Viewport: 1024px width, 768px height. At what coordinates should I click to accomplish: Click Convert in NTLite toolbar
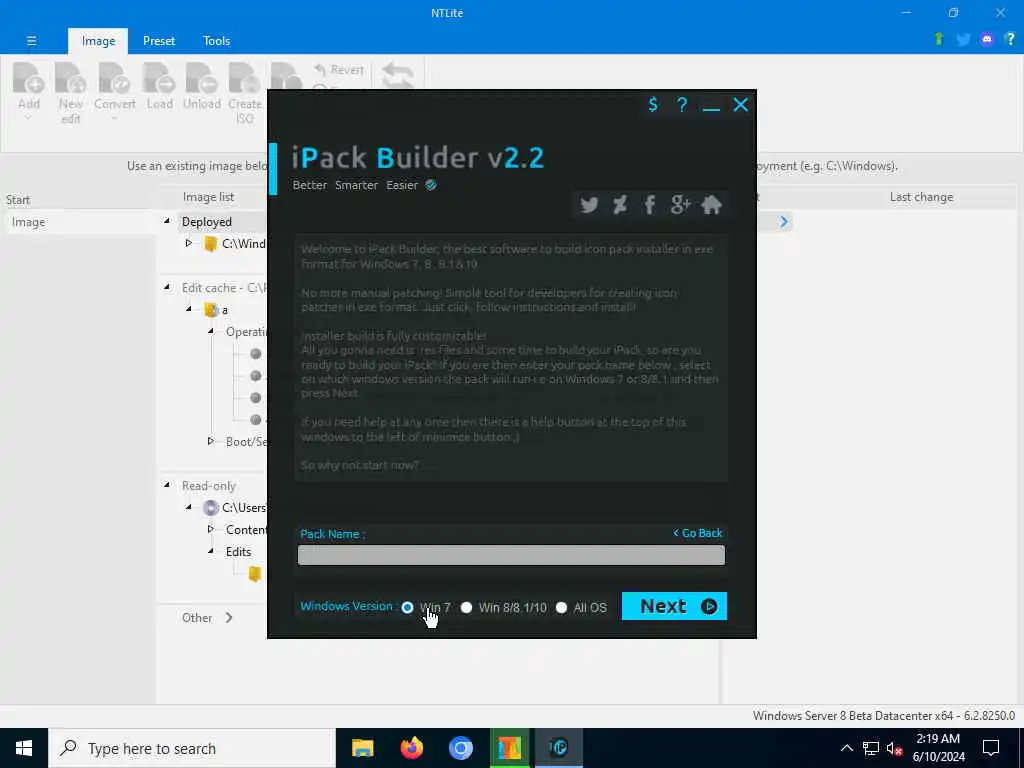coord(114,91)
